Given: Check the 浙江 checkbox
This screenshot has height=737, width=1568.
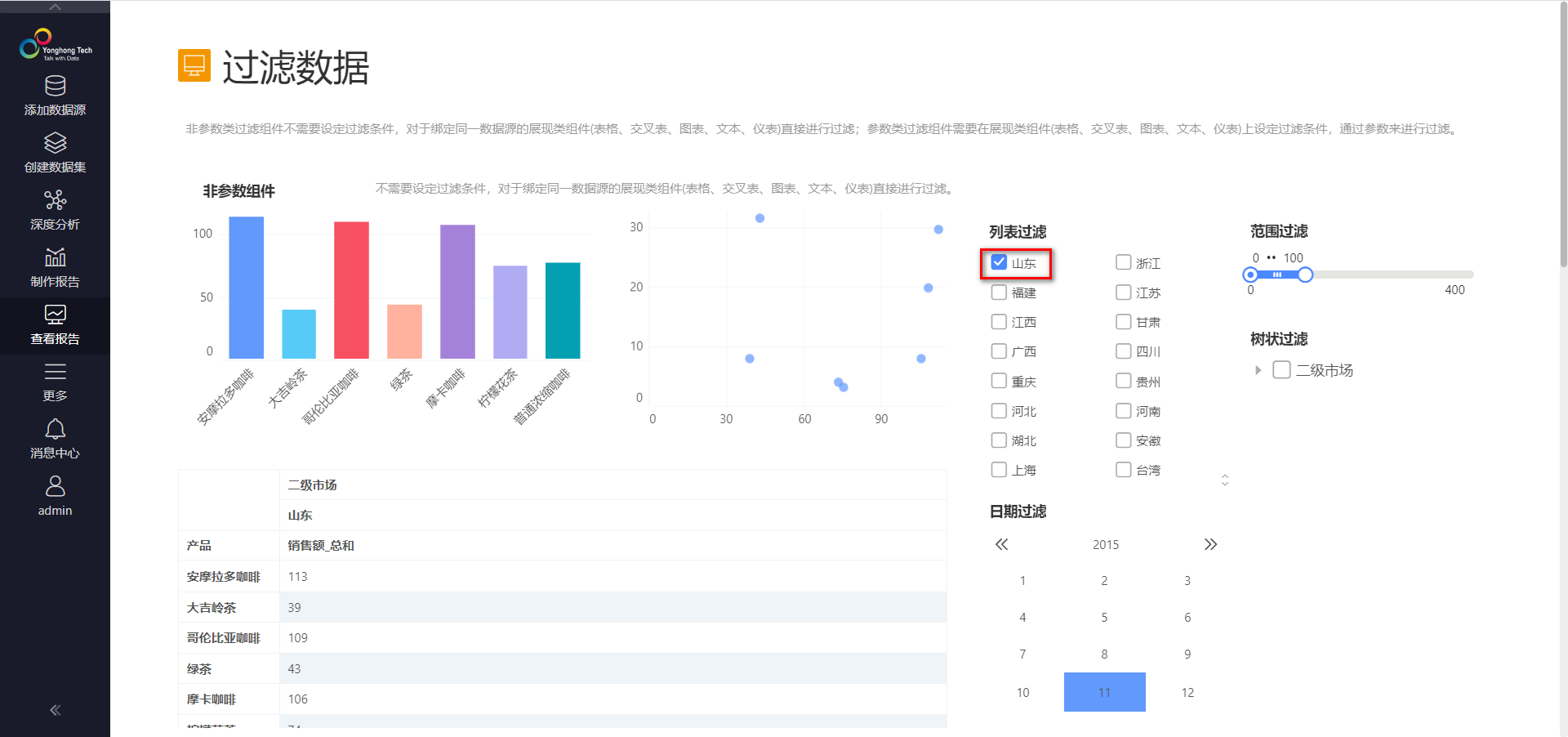Looking at the screenshot, I should pyautogui.click(x=1124, y=262).
